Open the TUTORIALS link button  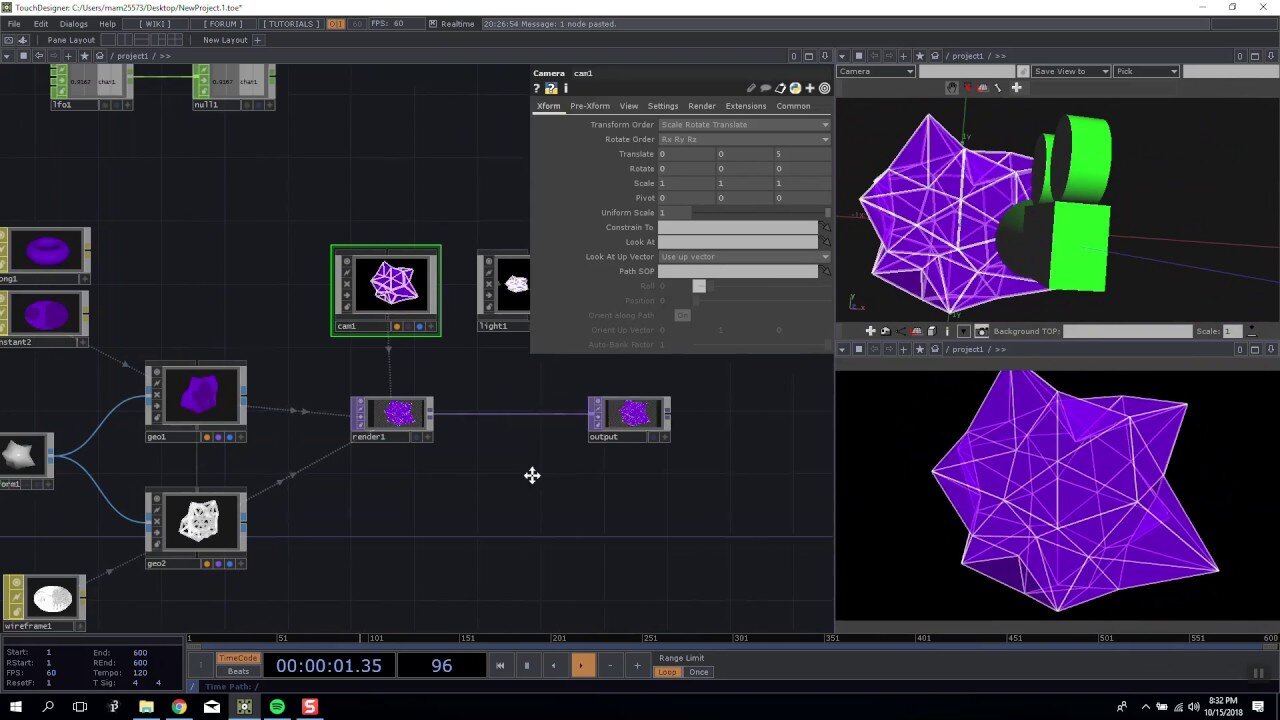[292, 24]
